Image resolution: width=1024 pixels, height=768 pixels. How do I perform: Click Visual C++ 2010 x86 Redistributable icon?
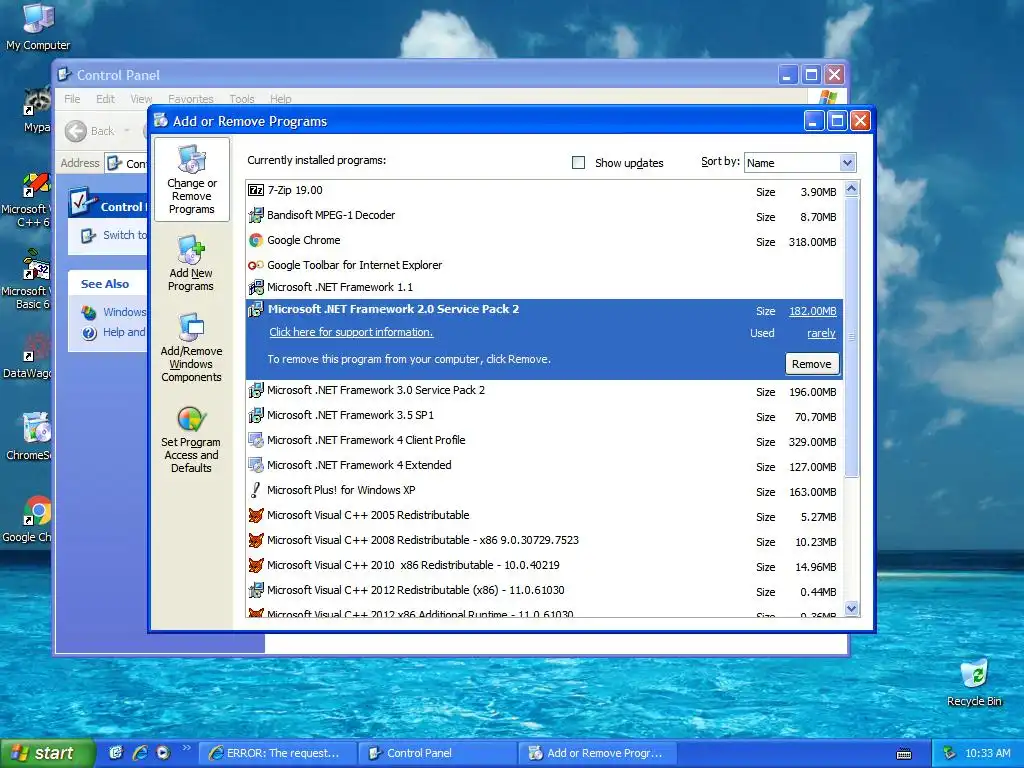(256, 565)
